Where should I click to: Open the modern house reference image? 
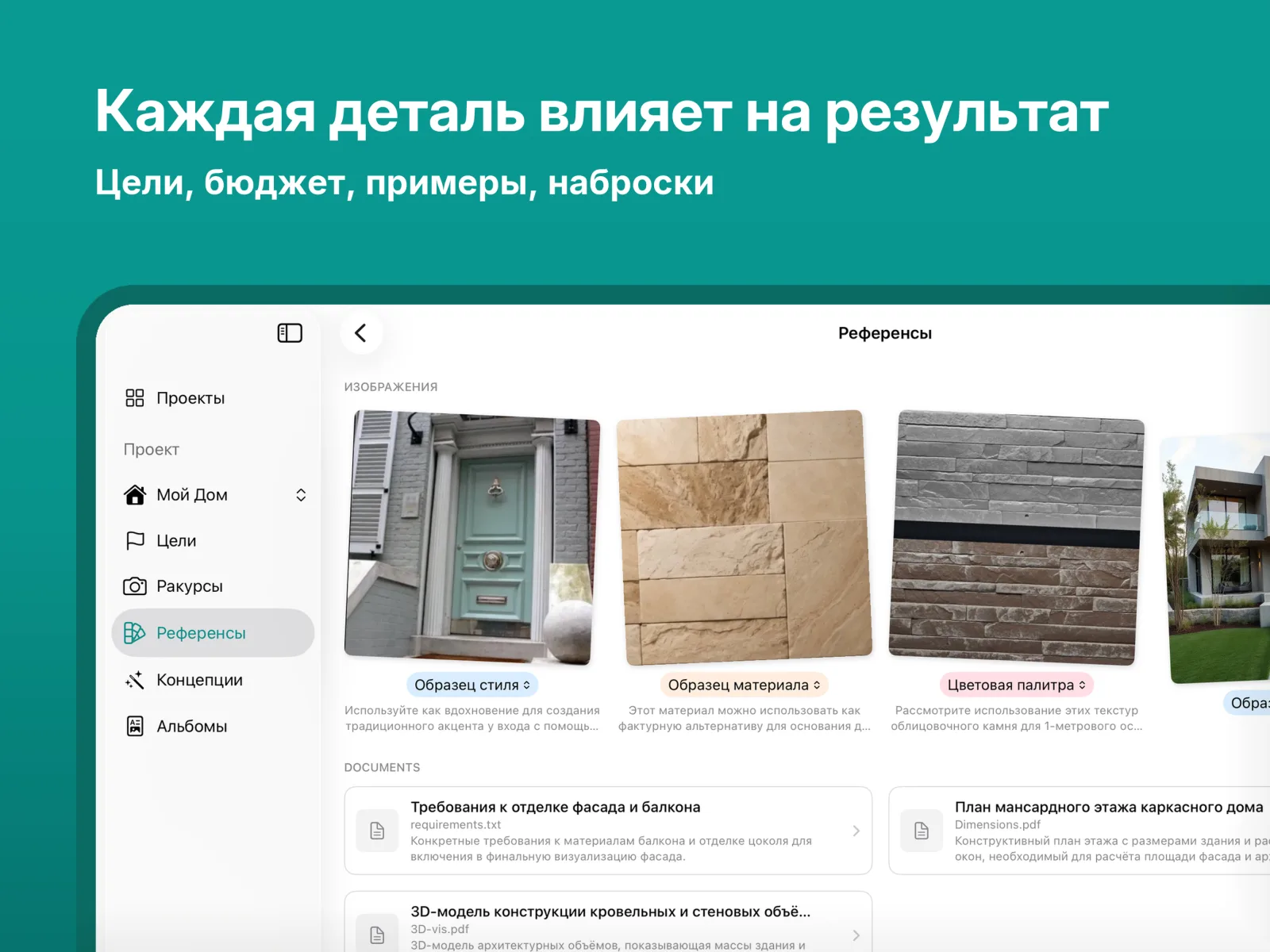pos(1216,559)
